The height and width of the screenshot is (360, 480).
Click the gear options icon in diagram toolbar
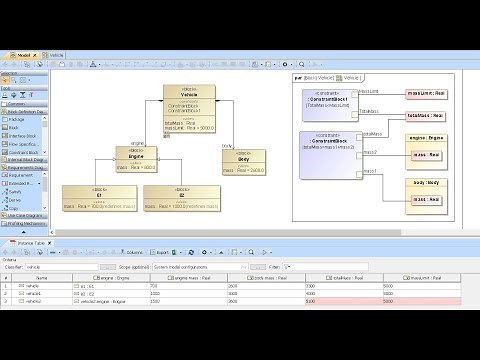(285, 64)
